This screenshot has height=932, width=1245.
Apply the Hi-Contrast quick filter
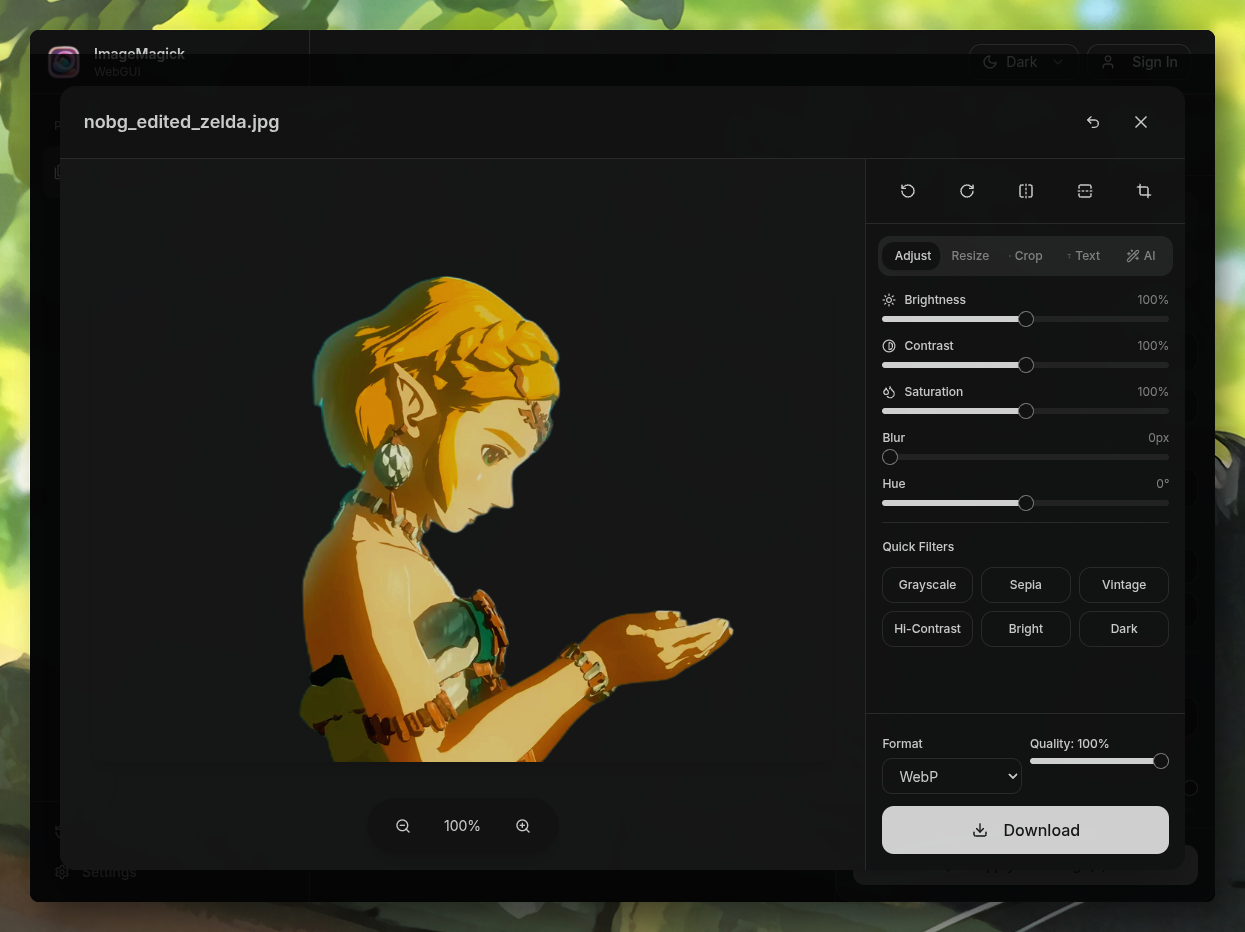coord(927,629)
